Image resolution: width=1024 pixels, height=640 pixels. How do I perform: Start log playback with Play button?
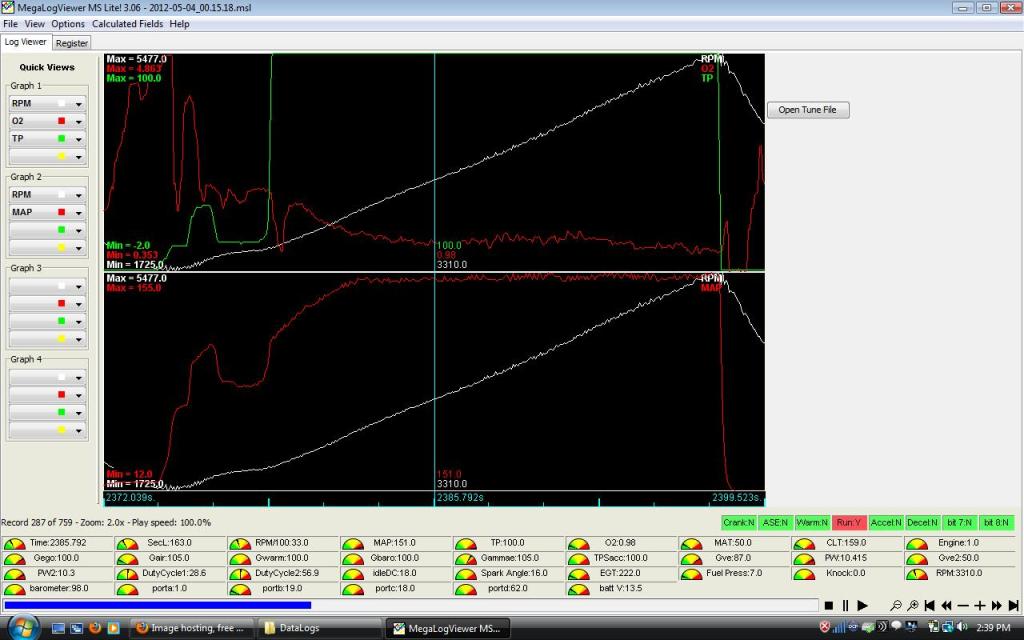click(862, 606)
